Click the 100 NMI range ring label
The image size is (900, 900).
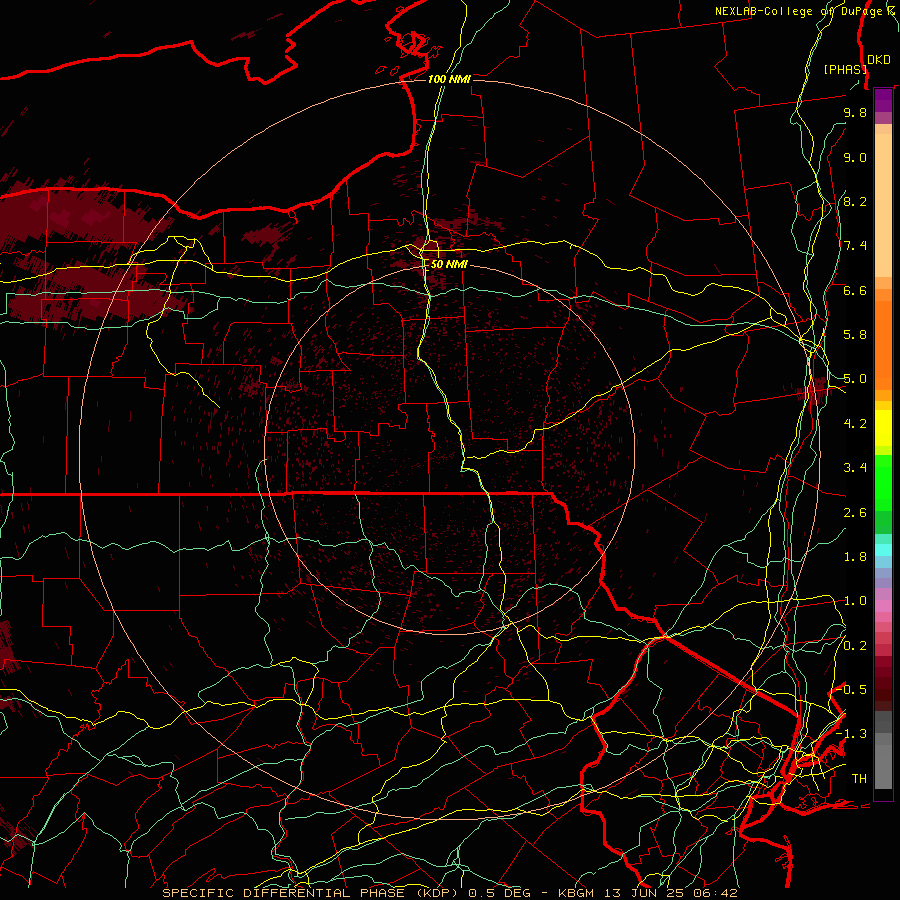point(449,79)
